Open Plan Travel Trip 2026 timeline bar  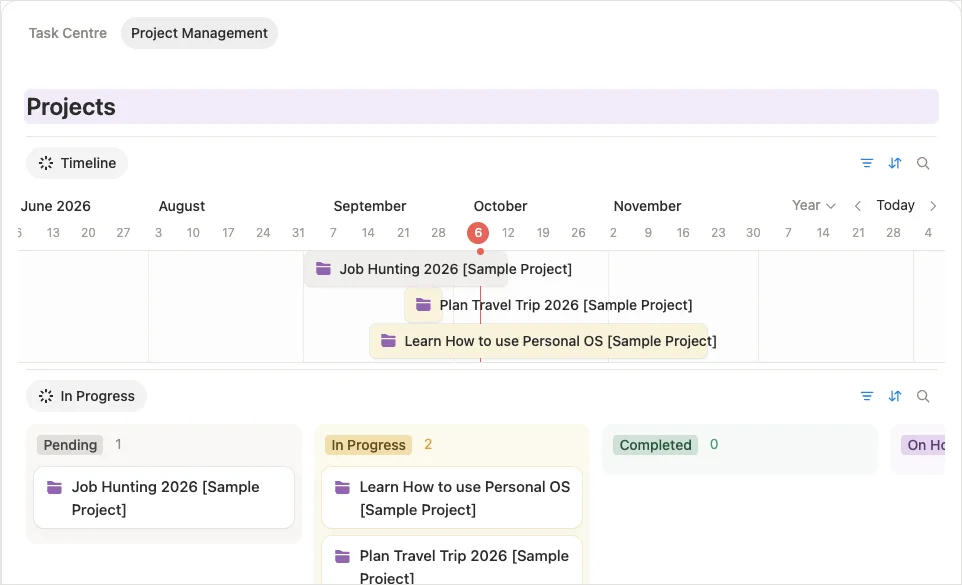coord(423,305)
